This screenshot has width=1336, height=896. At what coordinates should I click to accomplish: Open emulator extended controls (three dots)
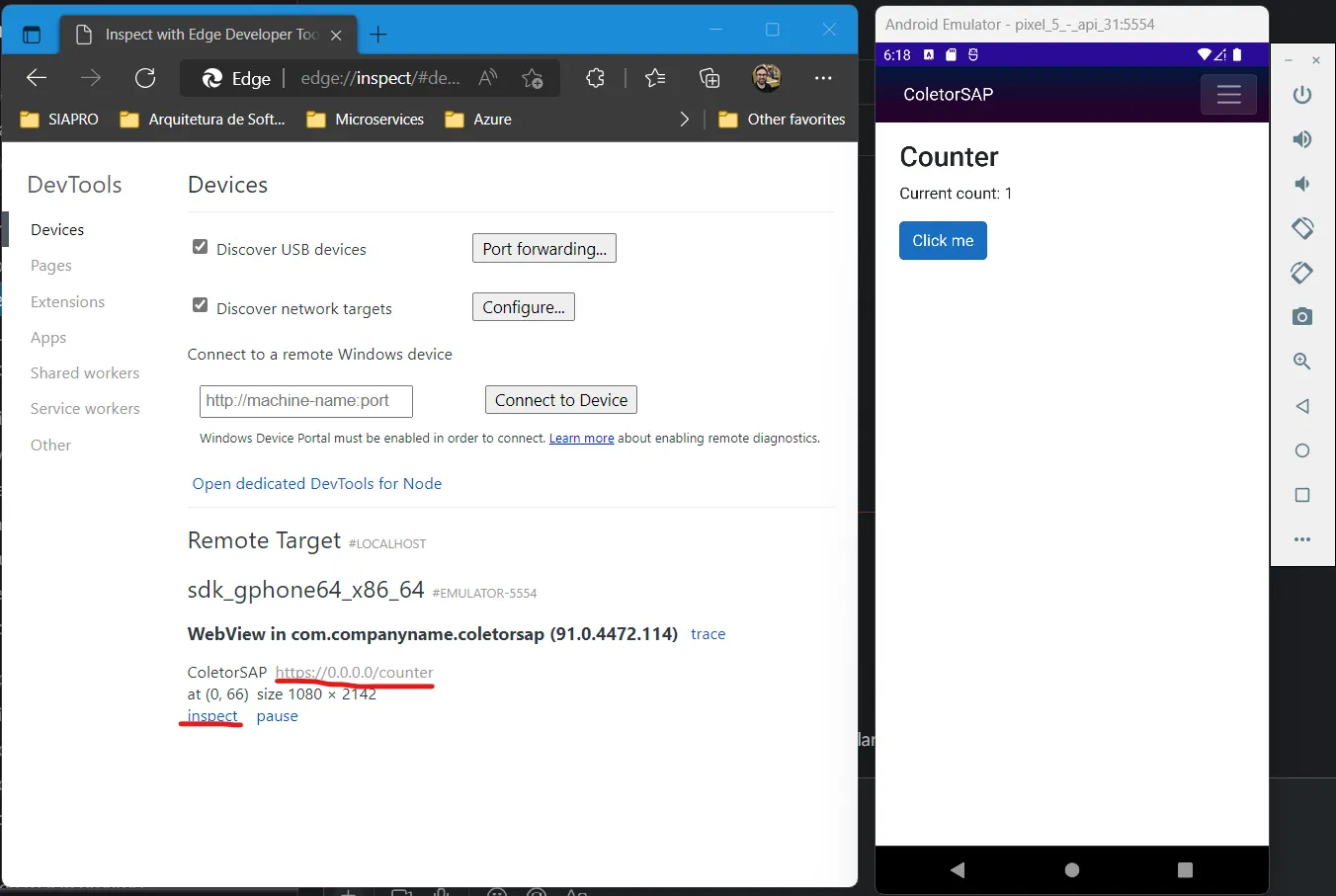coord(1302,539)
